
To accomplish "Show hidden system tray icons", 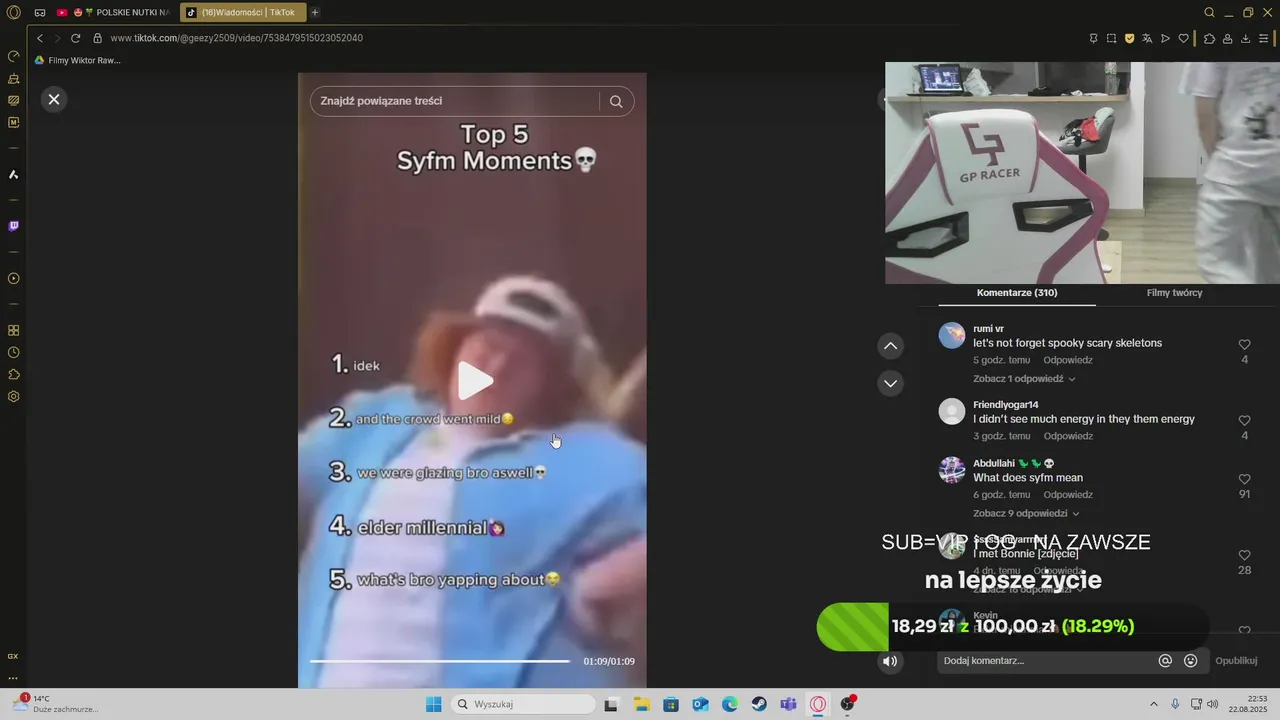I will [1153, 704].
